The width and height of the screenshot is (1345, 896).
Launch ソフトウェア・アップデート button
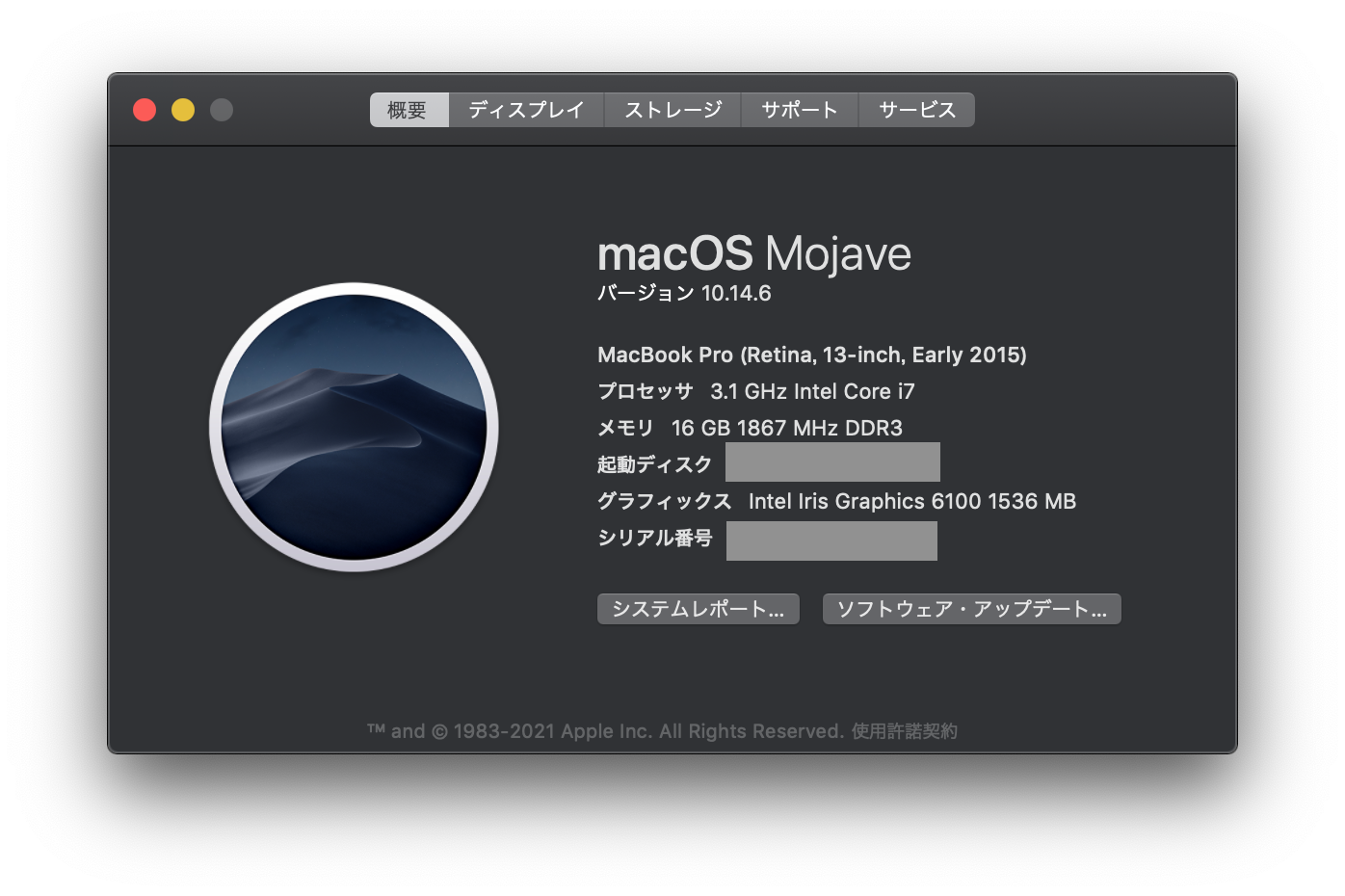click(x=972, y=609)
